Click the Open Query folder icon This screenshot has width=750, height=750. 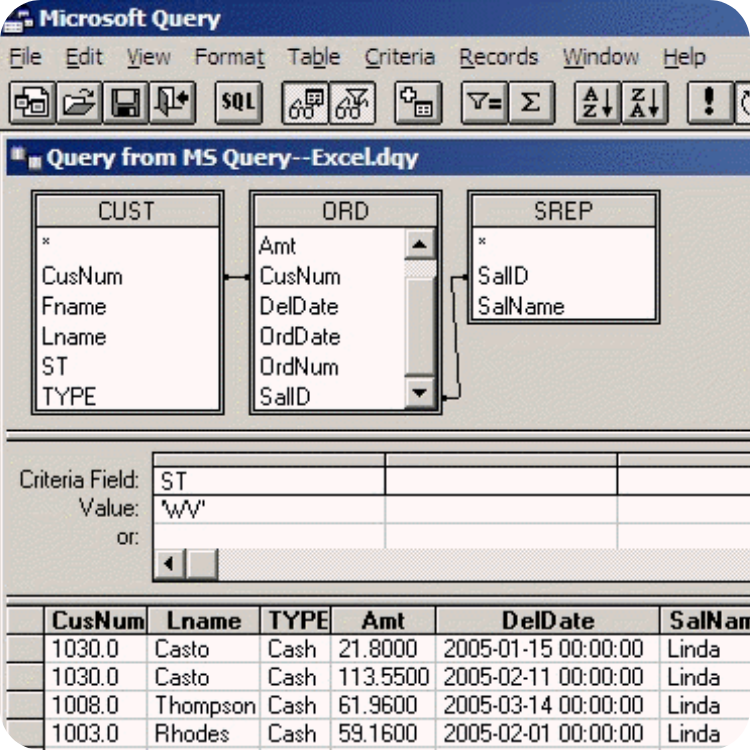[79, 103]
